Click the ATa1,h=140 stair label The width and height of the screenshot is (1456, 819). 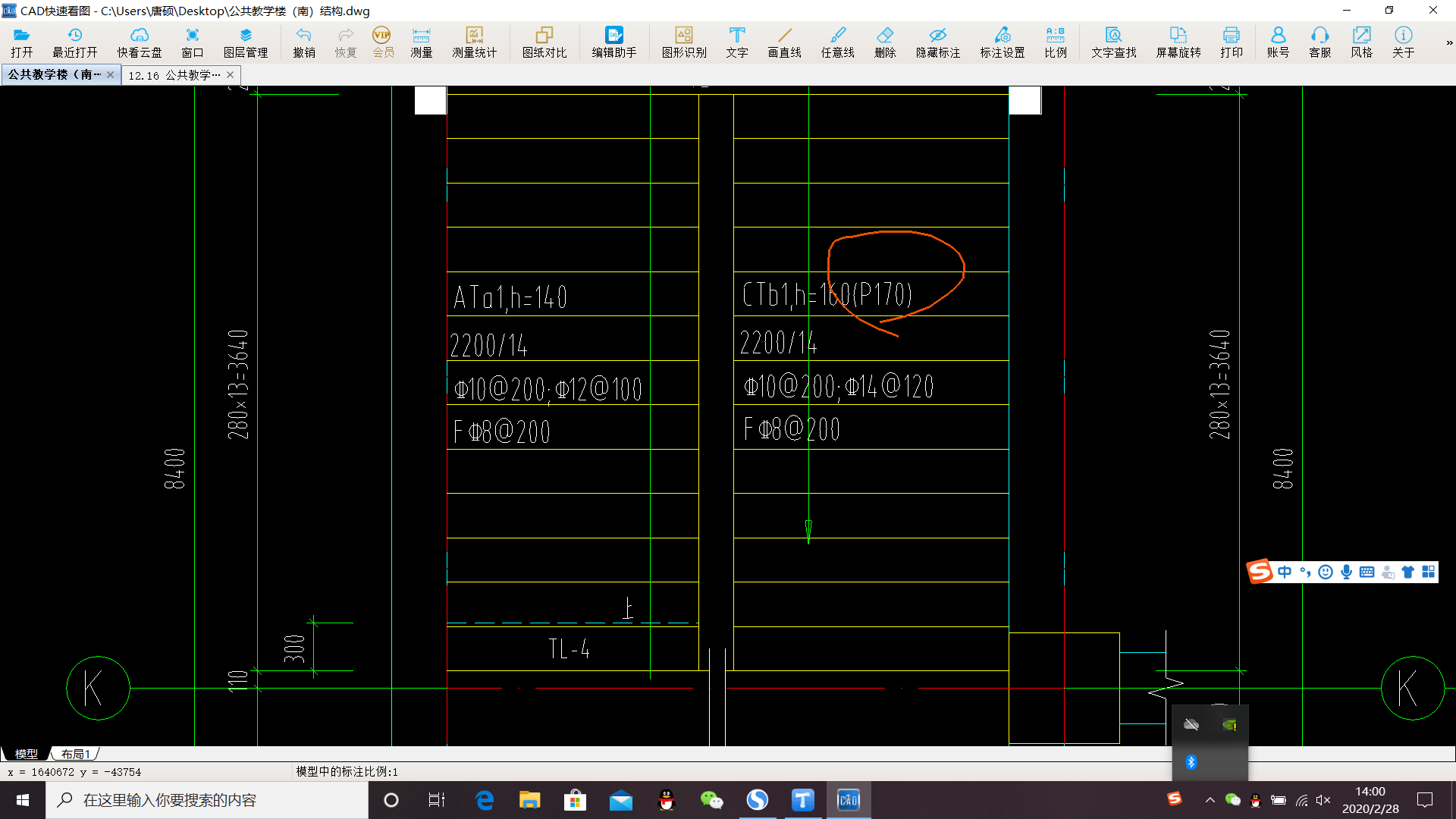point(510,297)
